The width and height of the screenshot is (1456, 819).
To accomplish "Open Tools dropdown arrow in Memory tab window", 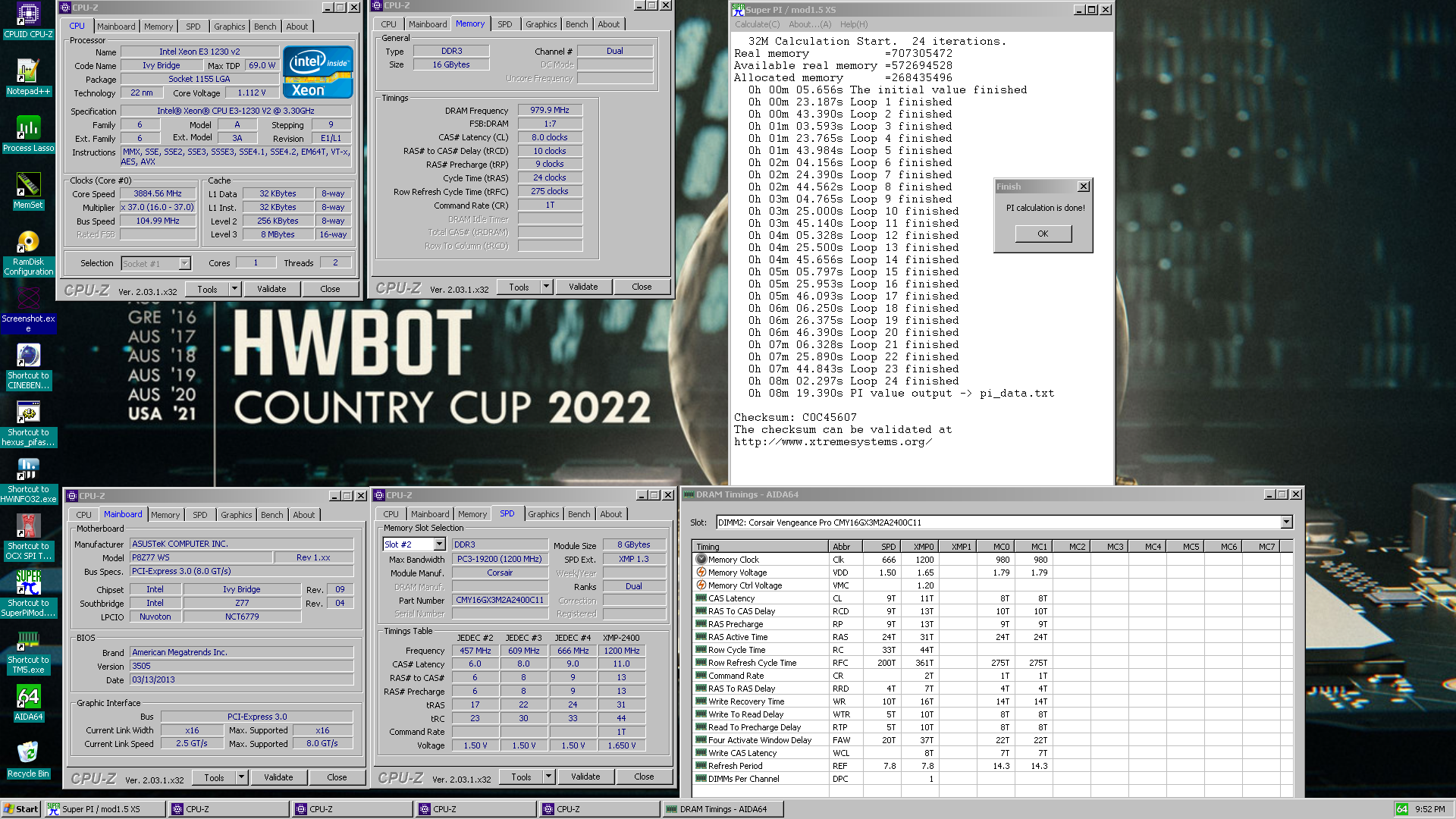I will [546, 287].
